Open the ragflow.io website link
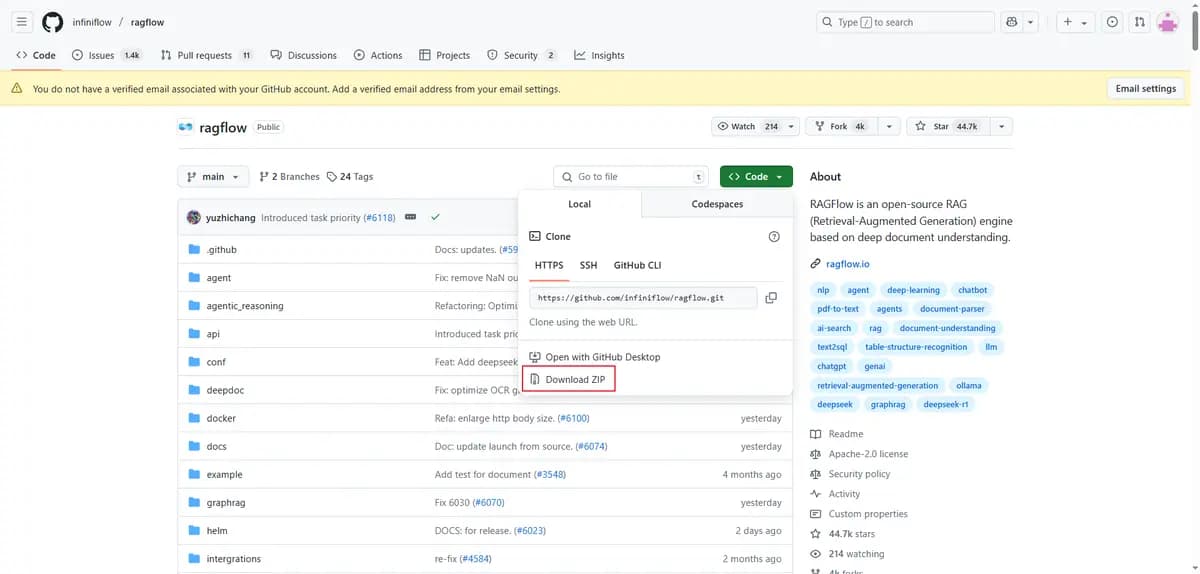The width and height of the screenshot is (1200, 574). pos(848,264)
